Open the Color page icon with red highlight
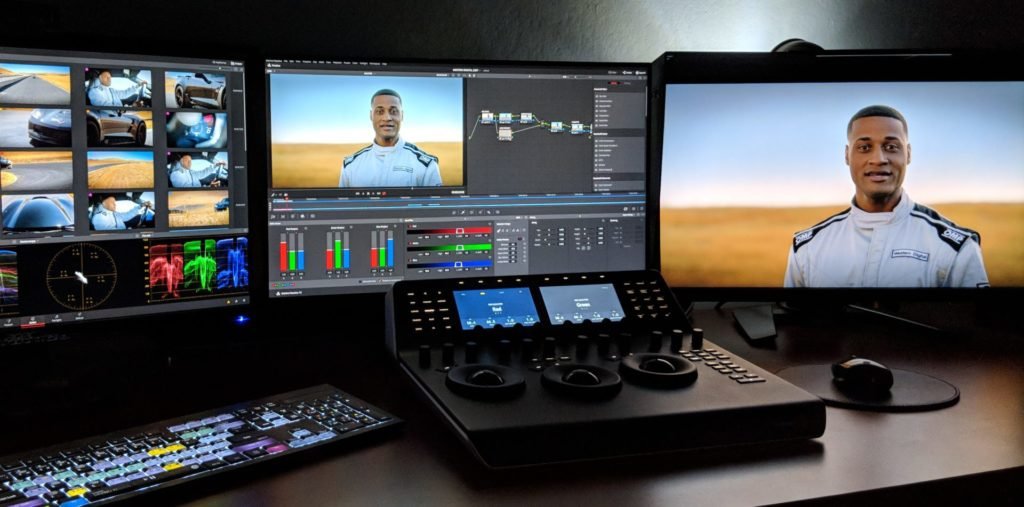1024x507 pixels. coord(32,320)
